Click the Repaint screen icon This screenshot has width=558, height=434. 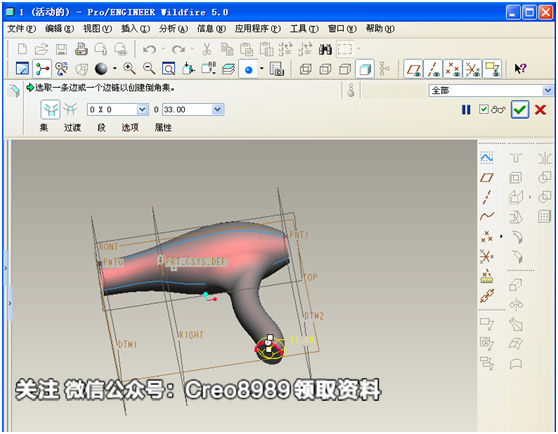click(x=23, y=69)
